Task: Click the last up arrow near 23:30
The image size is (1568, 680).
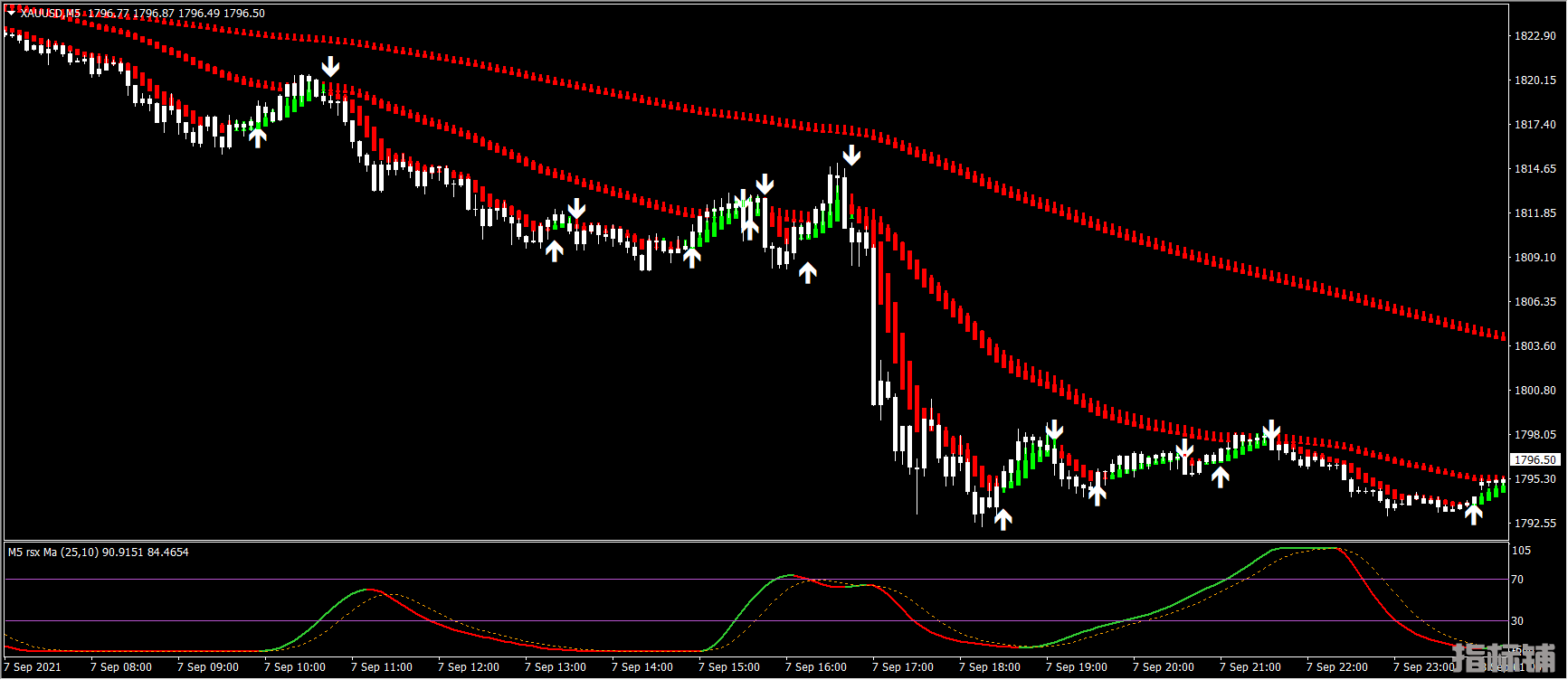Action: point(1474,515)
